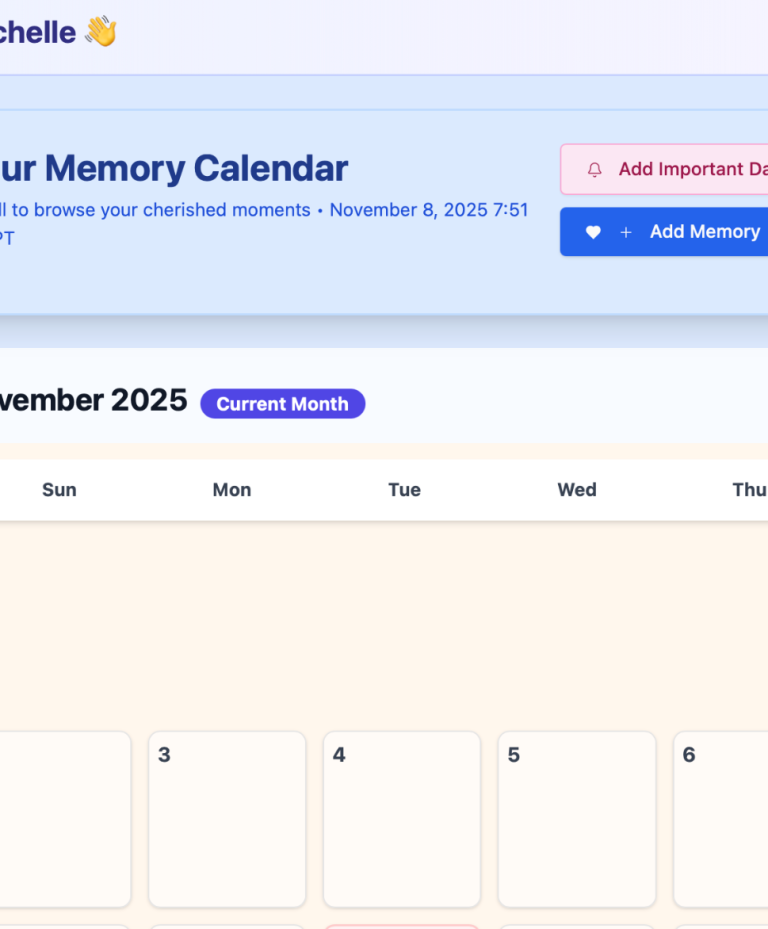Click the Mon weekday column header
The height and width of the screenshot is (929, 768).
[232, 490]
